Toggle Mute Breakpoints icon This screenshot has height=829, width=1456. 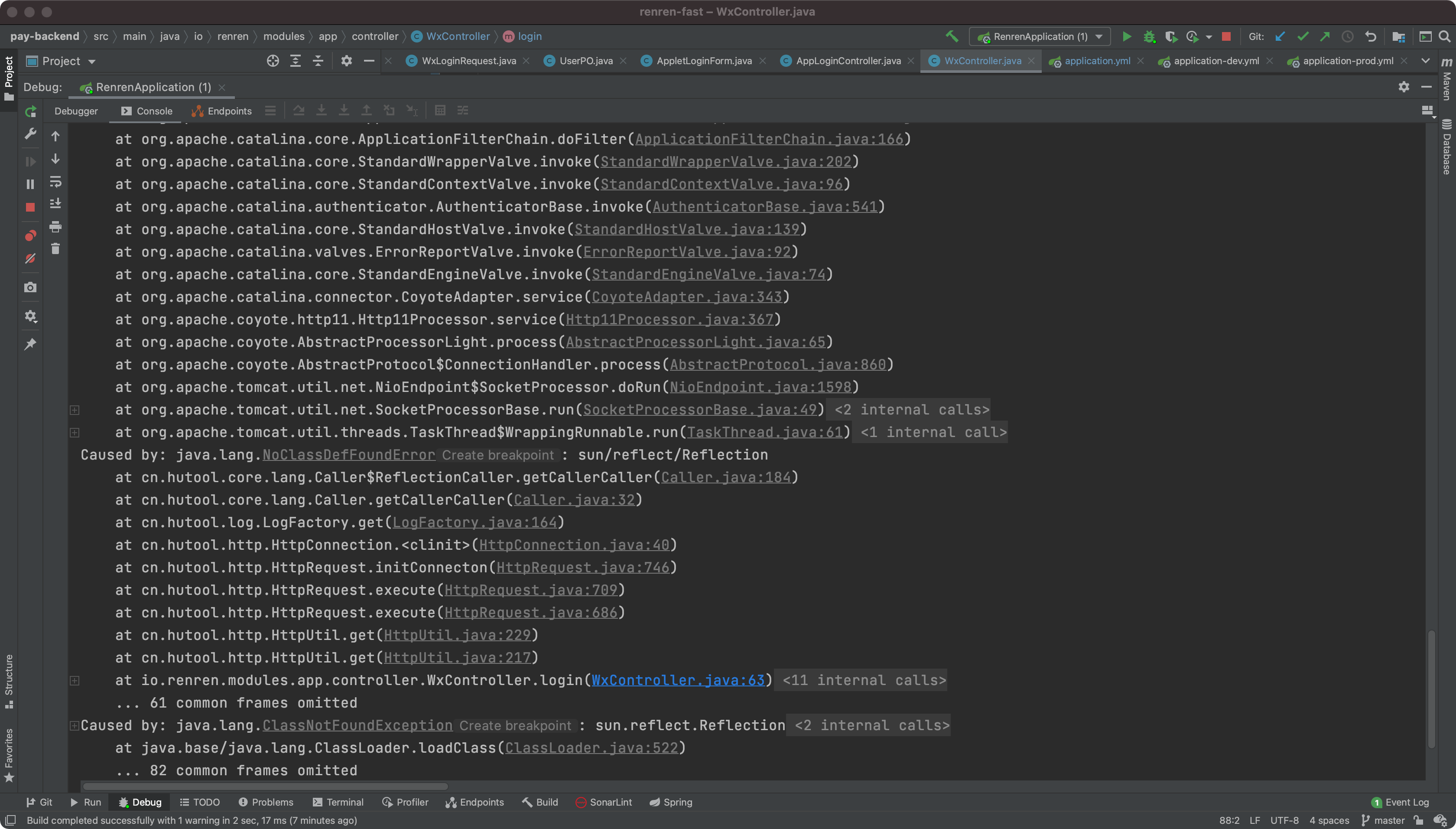click(31, 258)
